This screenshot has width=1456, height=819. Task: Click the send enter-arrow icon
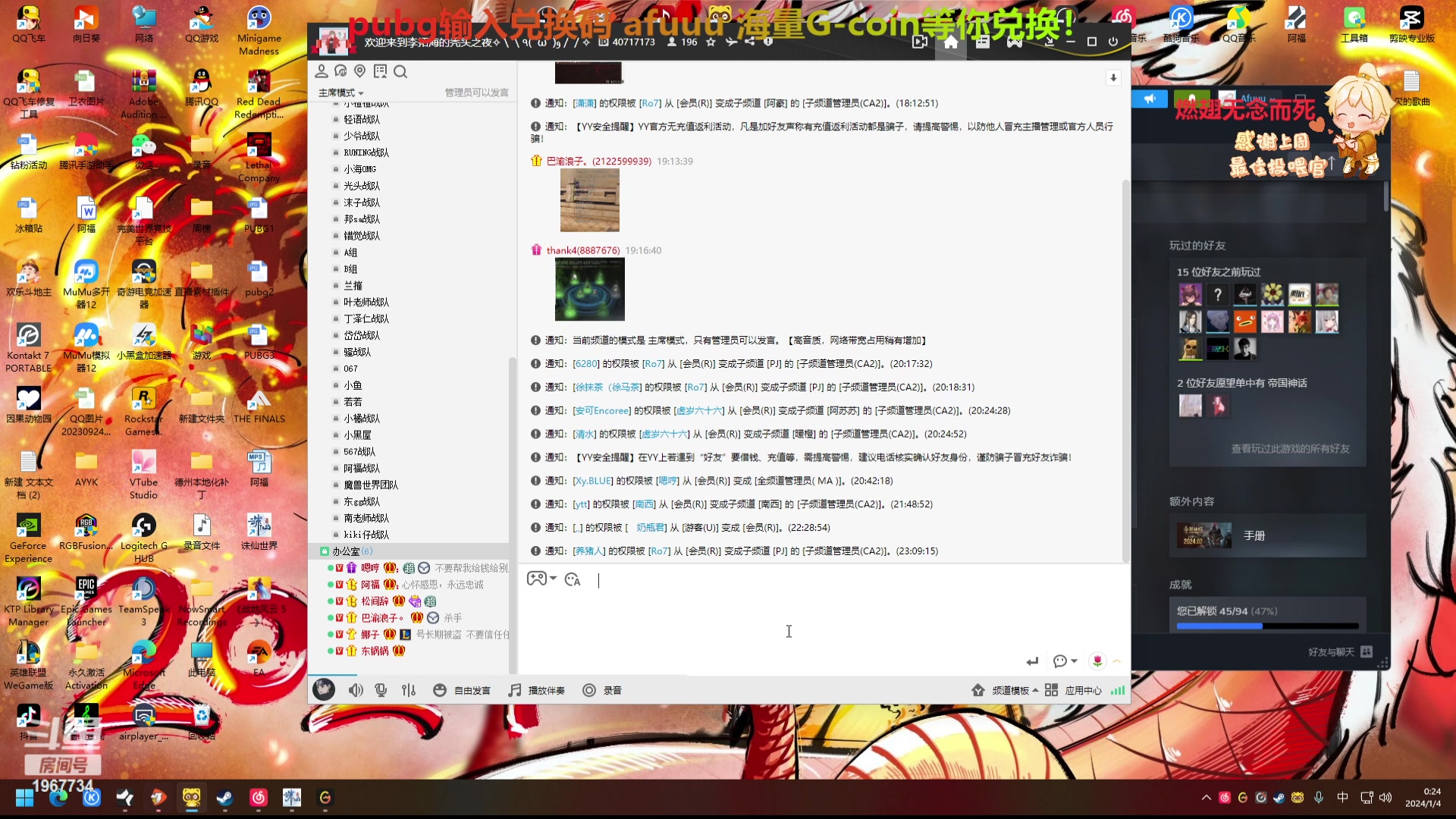(1032, 661)
